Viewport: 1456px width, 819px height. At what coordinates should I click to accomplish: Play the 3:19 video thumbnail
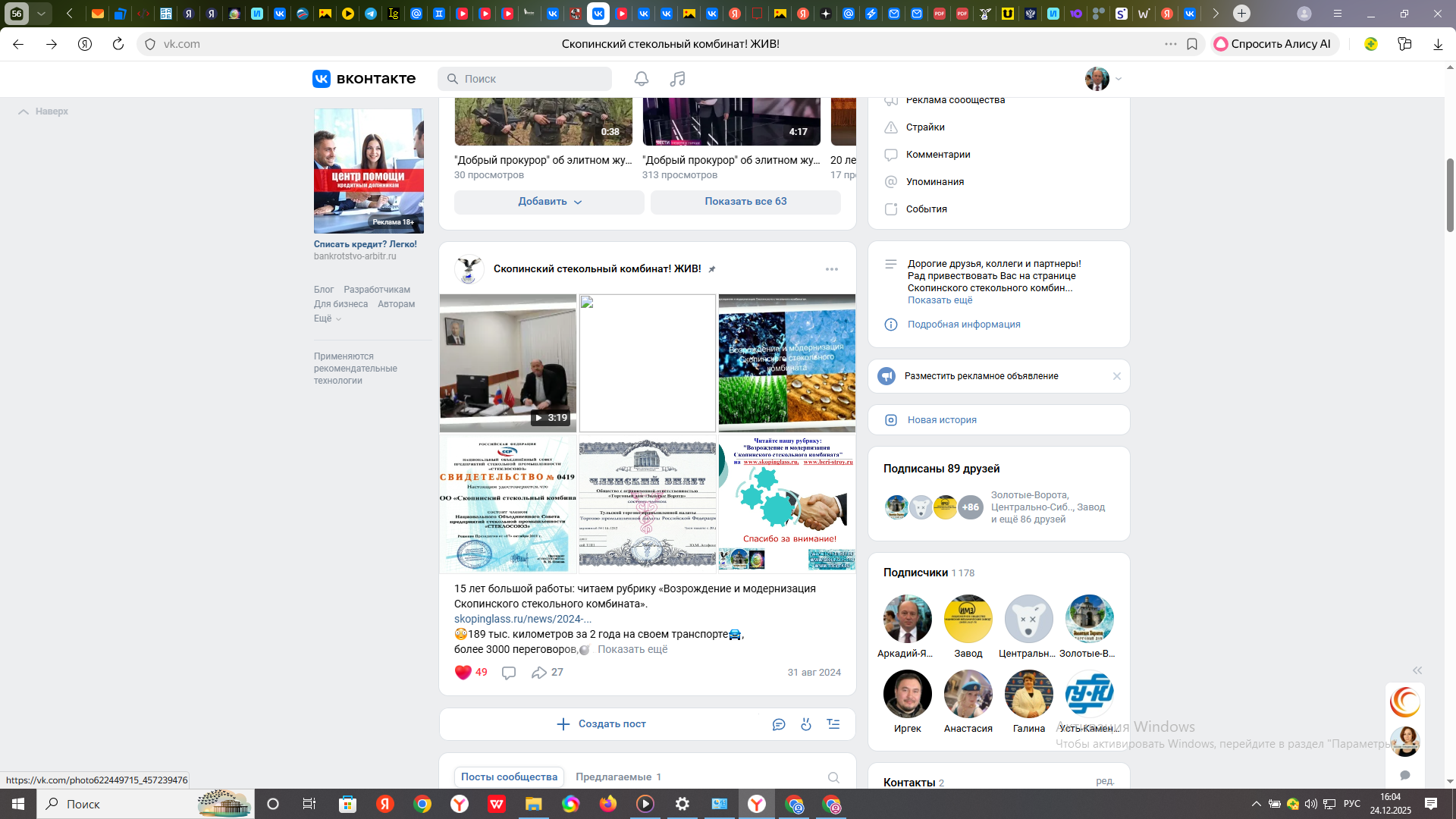[x=508, y=362]
